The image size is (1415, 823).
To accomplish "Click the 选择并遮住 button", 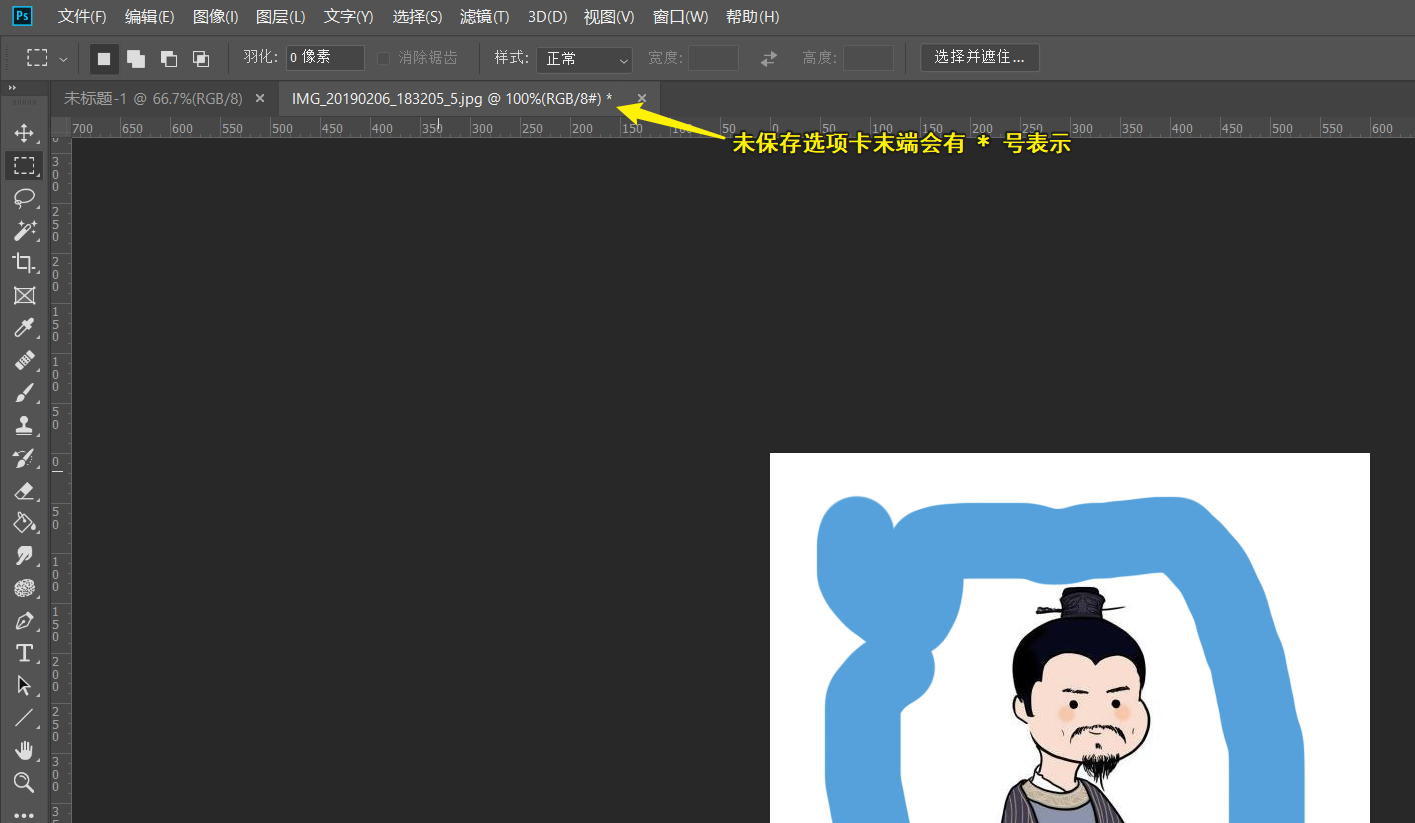I will coord(979,58).
